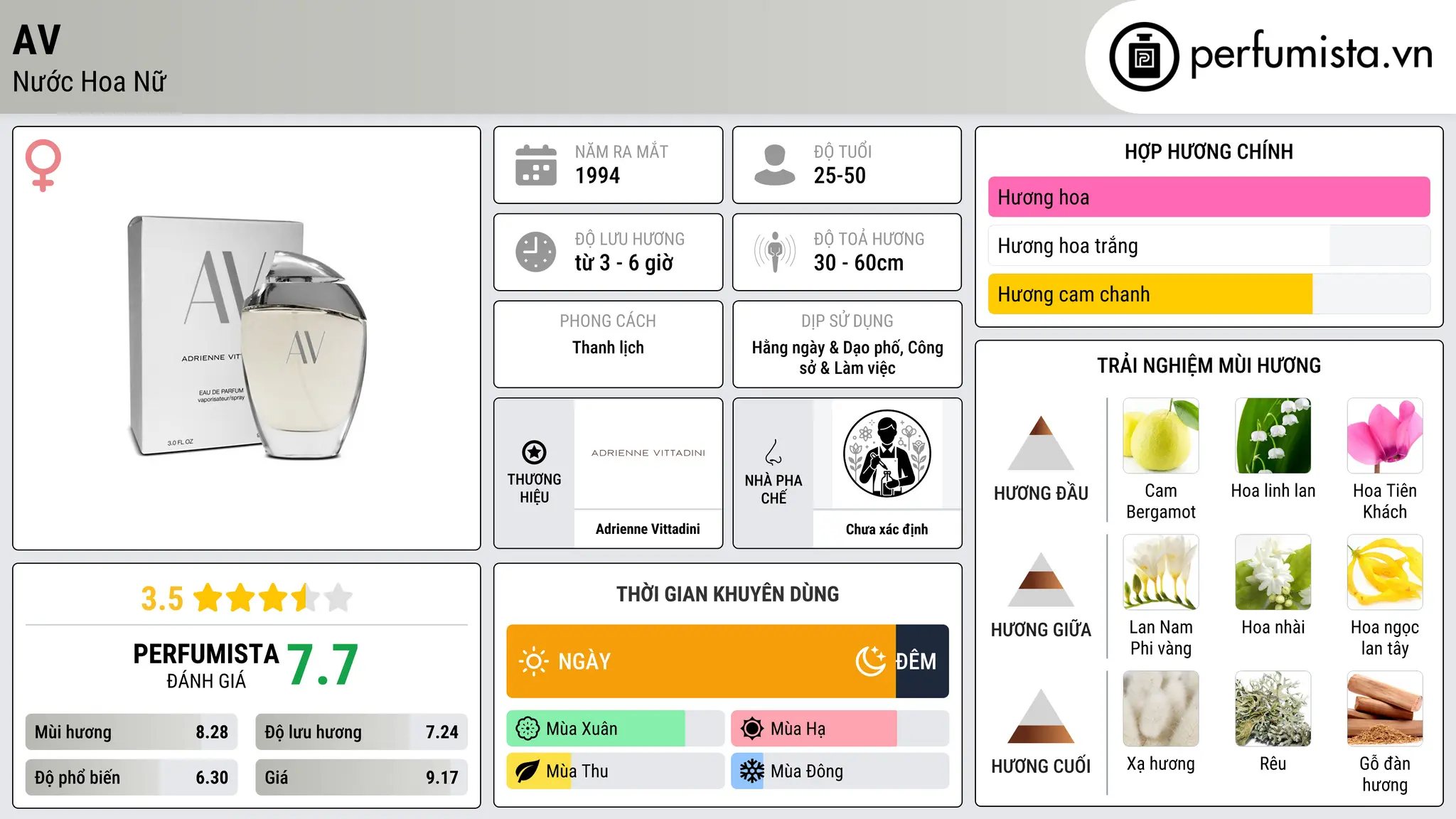Click the star badge icon above Thương hiệu
The height and width of the screenshot is (819, 1456).
click(535, 452)
